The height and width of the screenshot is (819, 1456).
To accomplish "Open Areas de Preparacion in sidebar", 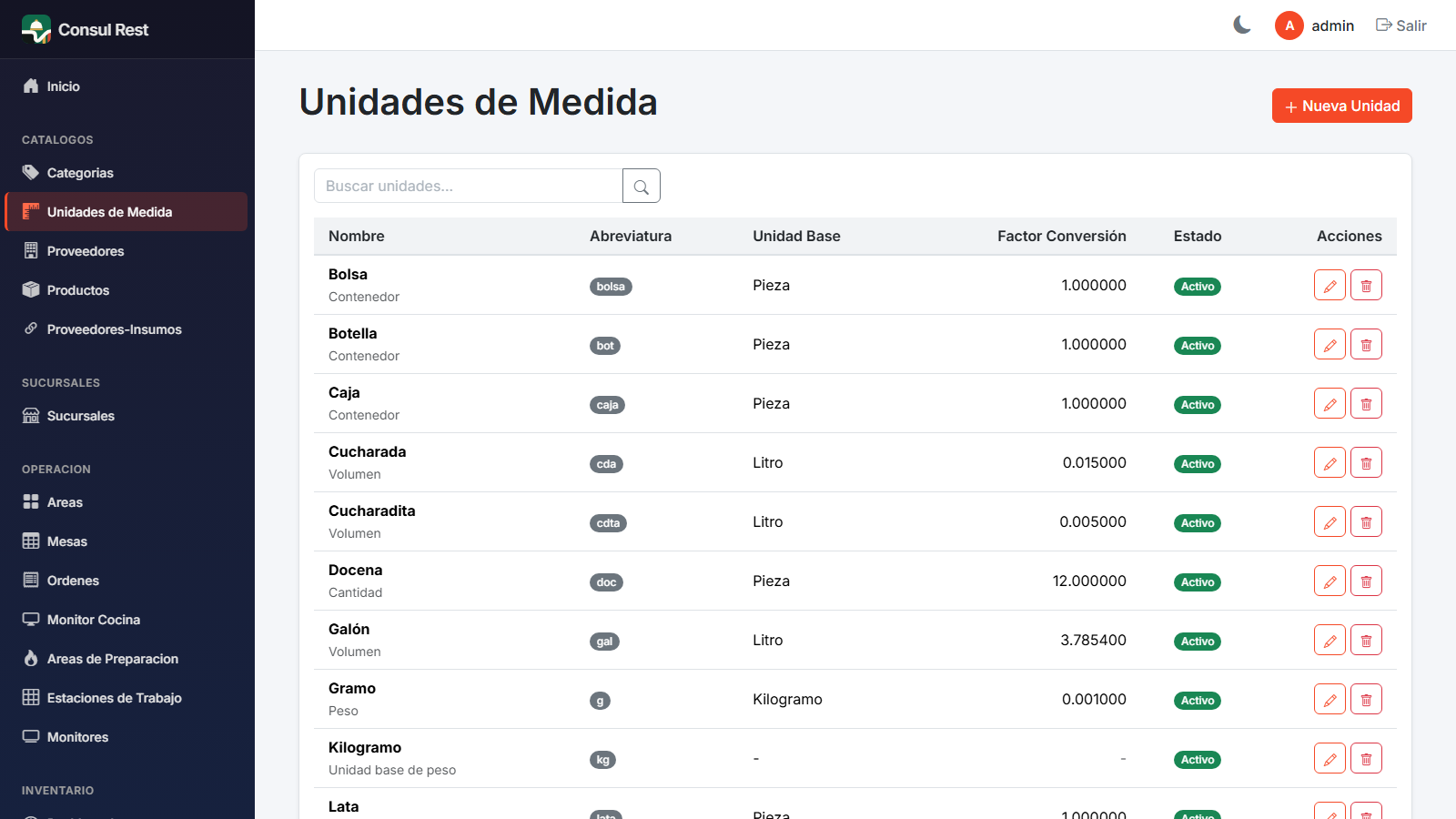I will (x=126, y=659).
